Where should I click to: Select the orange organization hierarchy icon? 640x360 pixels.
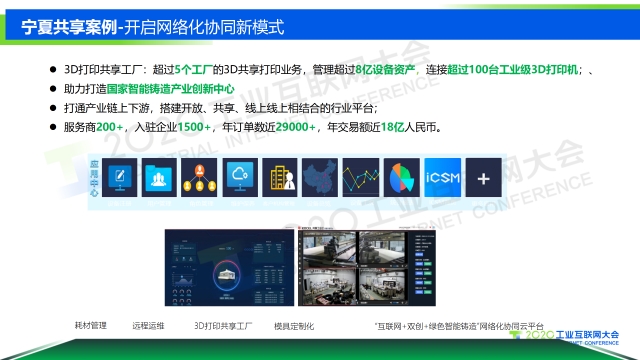click(199, 178)
